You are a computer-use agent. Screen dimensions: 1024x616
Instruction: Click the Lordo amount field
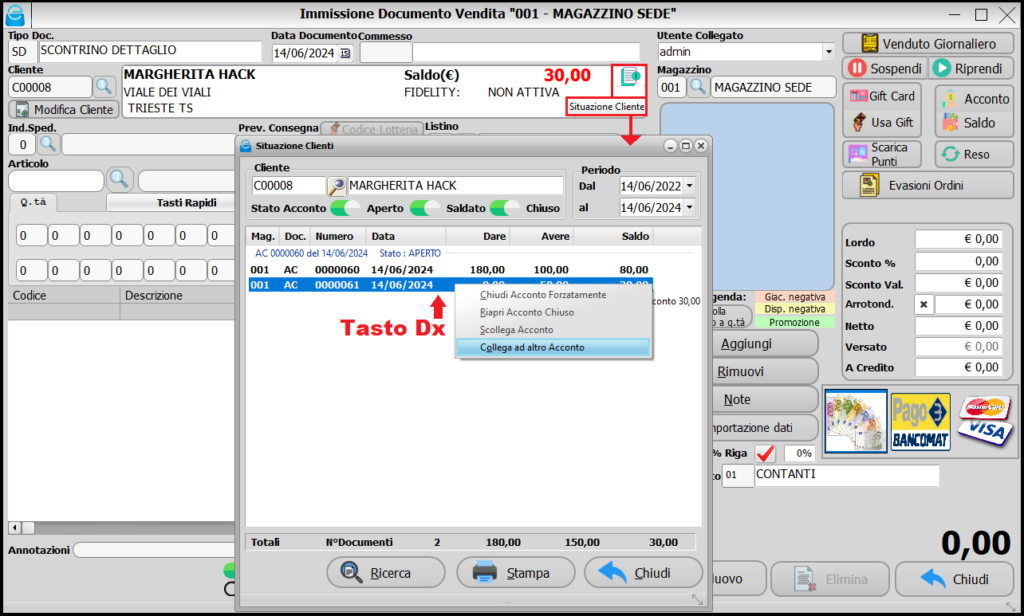tap(958, 240)
